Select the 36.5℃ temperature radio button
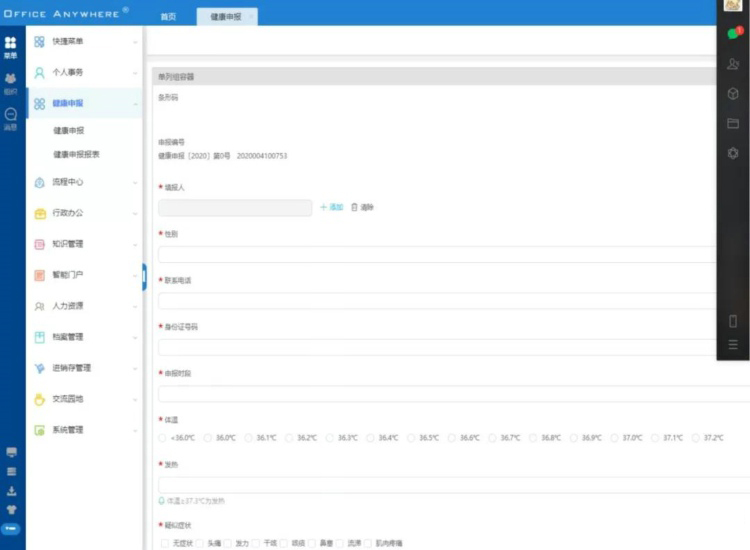 [412, 438]
